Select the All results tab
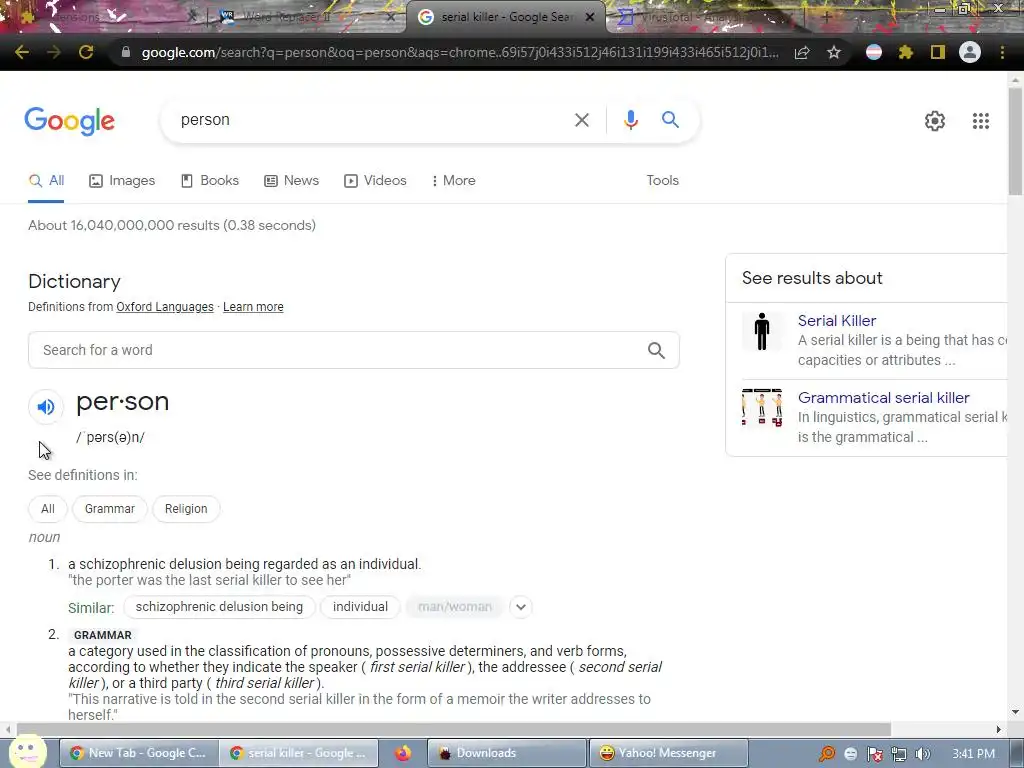This screenshot has height=768, width=1024. 46,181
